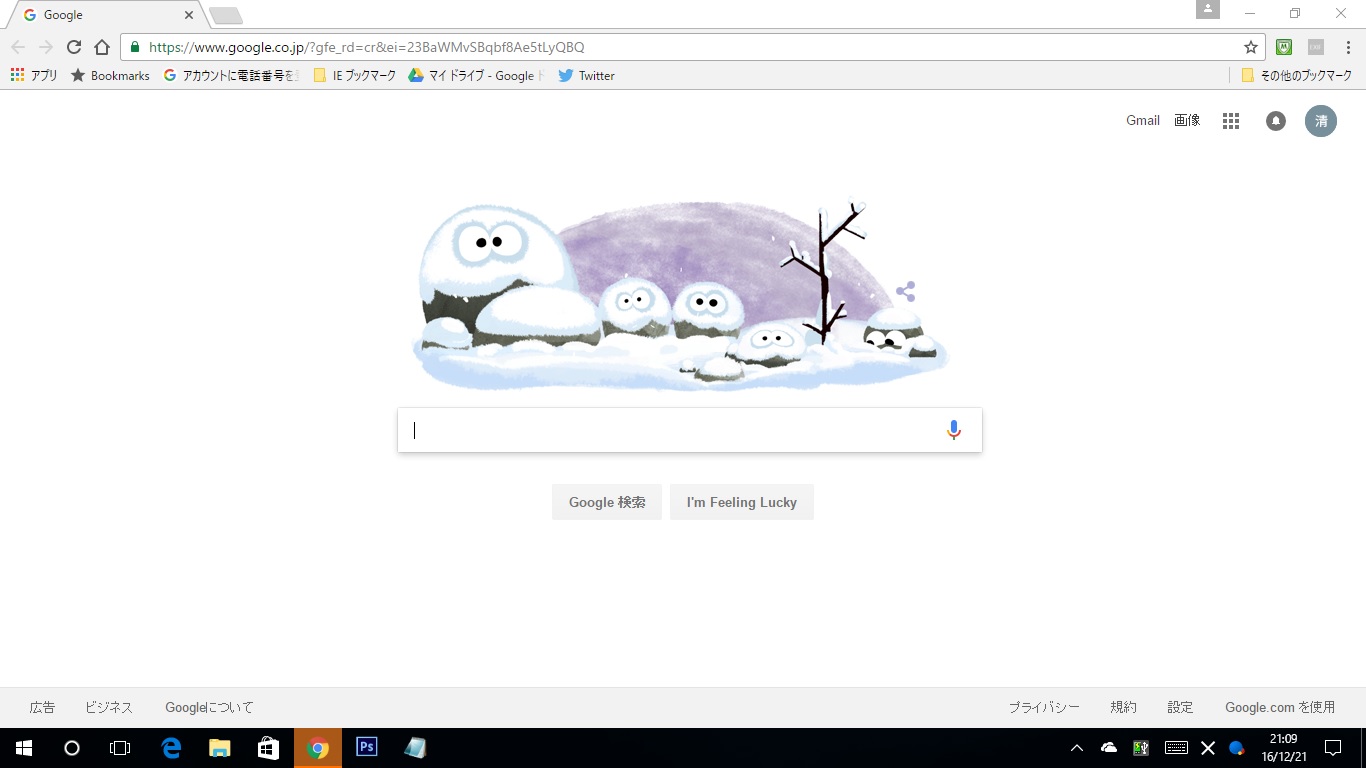Viewport: 1366px width, 768px height.
Task: Click the browser Forward arrow
Action: pos(46,47)
